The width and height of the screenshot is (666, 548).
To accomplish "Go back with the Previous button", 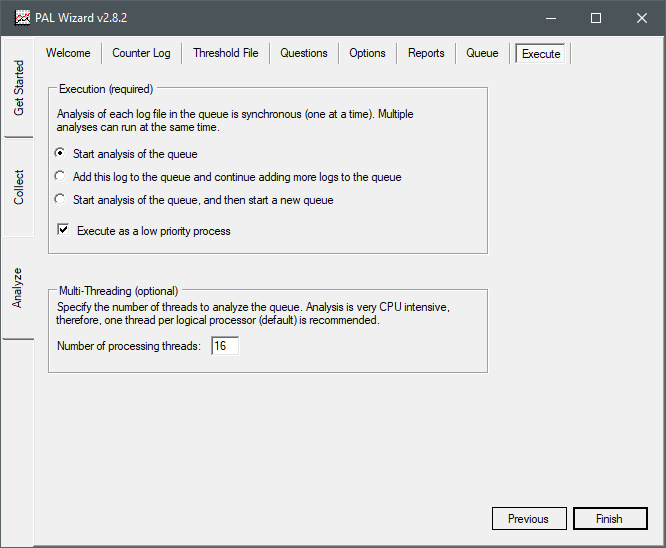I will pos(529,519).
